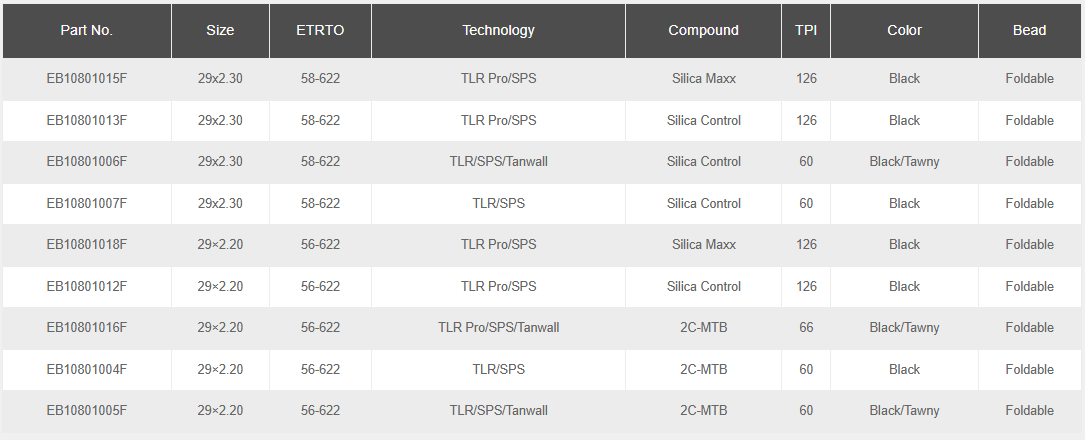Select the Bead column header
The width and height of the screenshot is (1085, 440).
(x=1029, y=30)
